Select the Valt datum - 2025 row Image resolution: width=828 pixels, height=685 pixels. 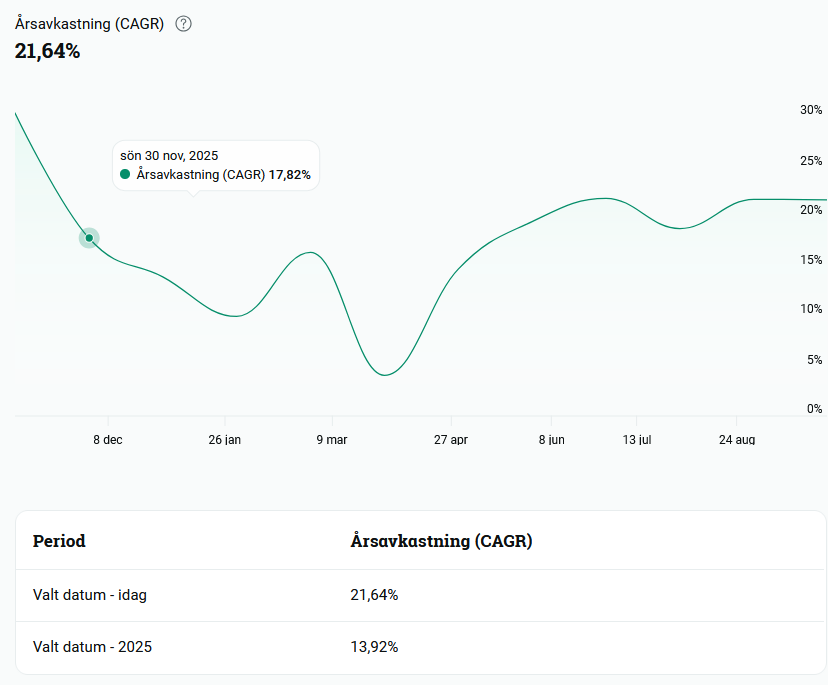(x=421, y=647)
